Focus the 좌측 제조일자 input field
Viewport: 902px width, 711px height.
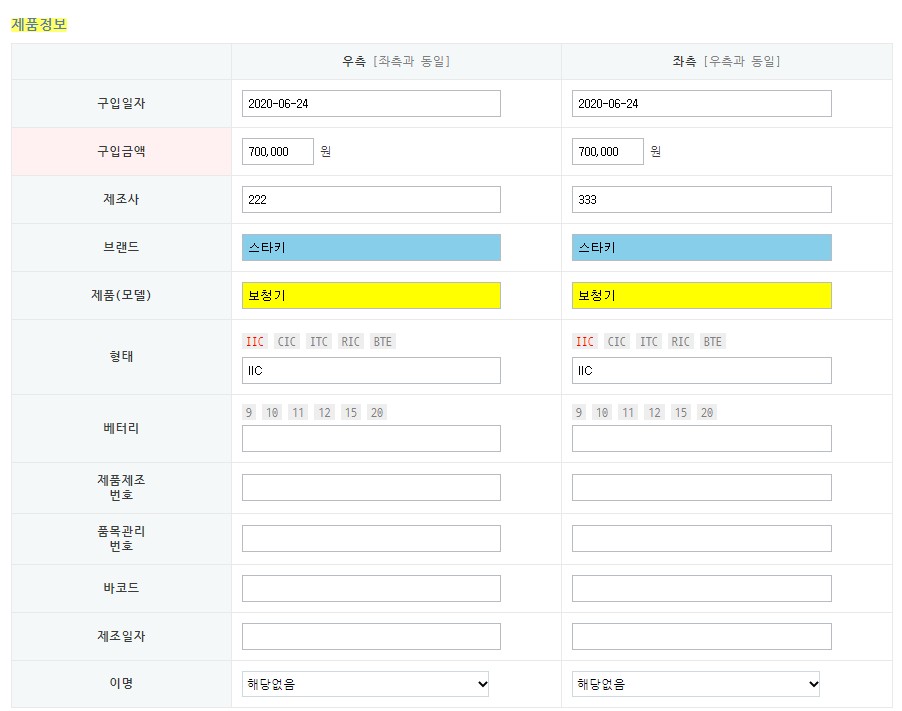click(701, 637)
